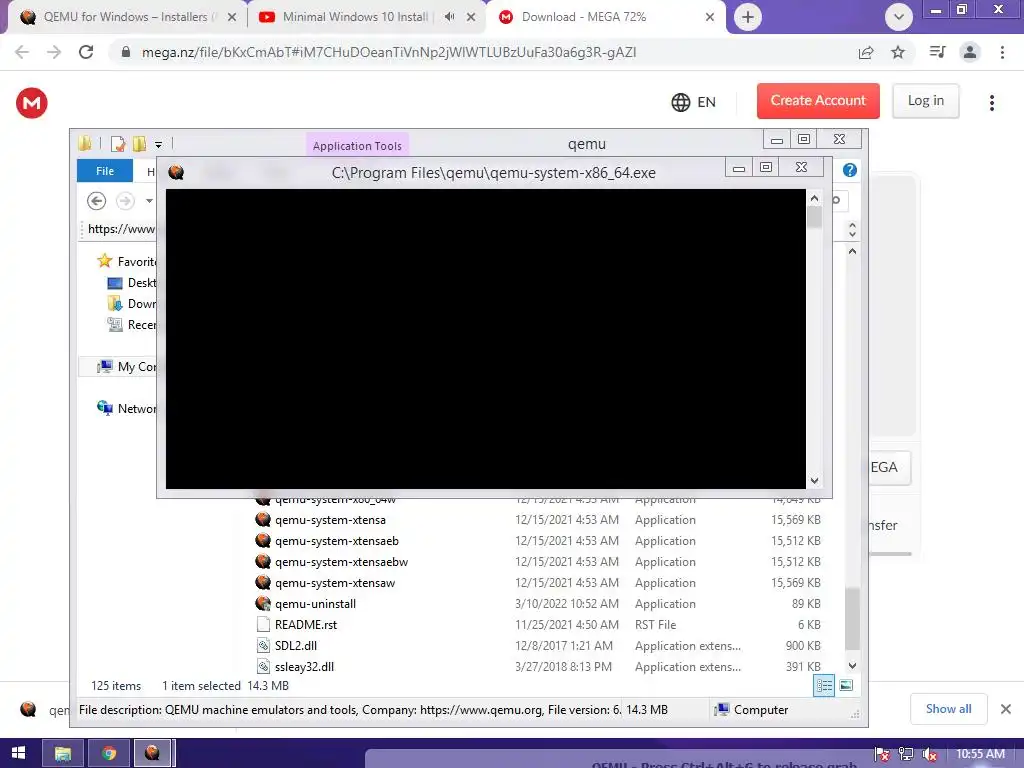Open Chrome media control icon
This screenshot has width=1024, height=768.
937,52
